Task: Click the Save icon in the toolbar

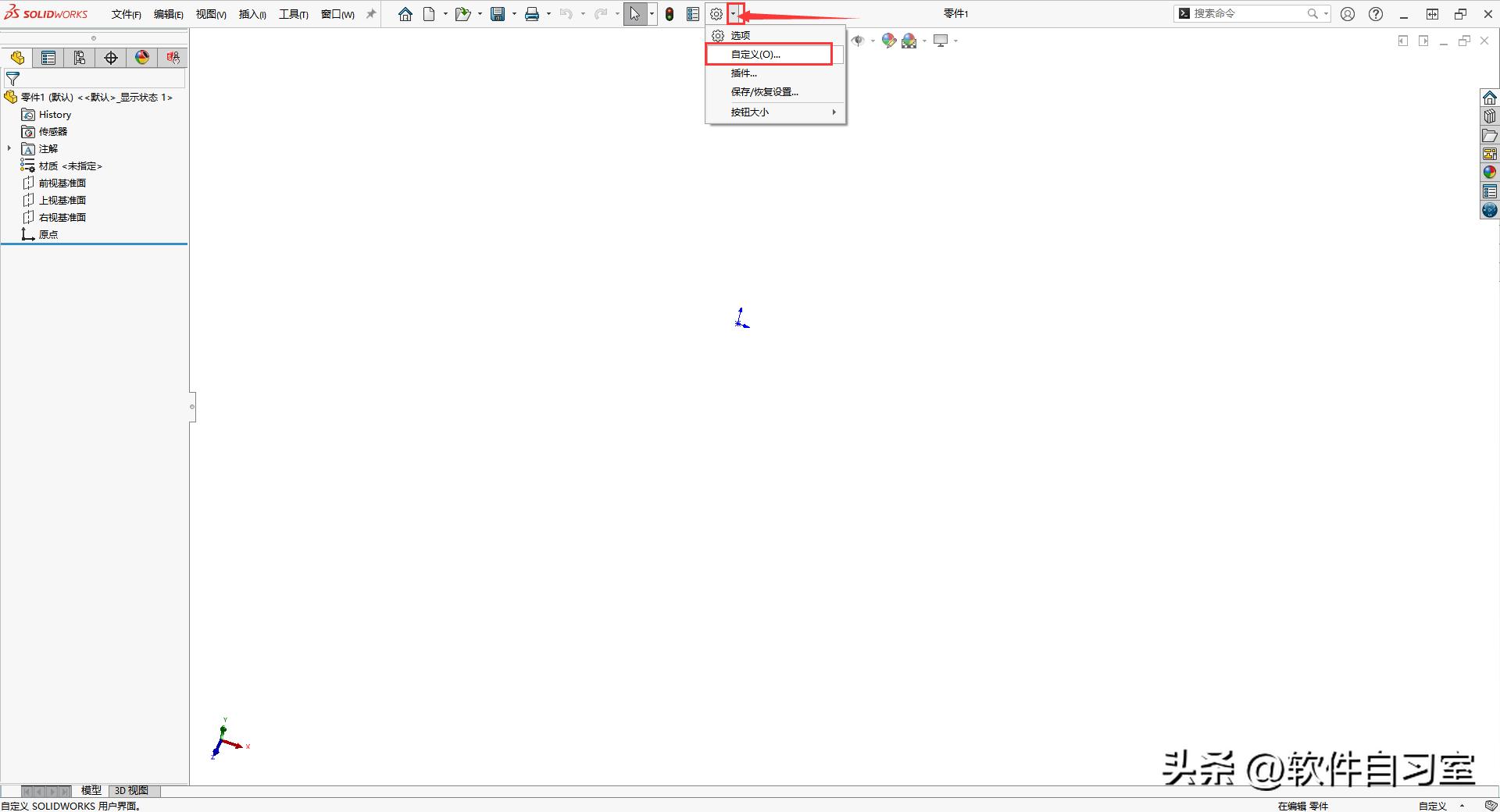Action: (x=499, y=13)
